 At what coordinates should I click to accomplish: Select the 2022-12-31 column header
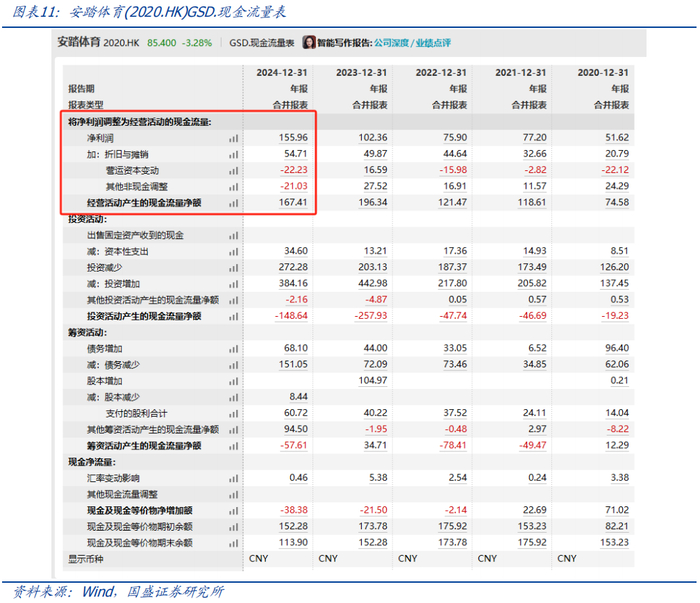click(441, 73)
